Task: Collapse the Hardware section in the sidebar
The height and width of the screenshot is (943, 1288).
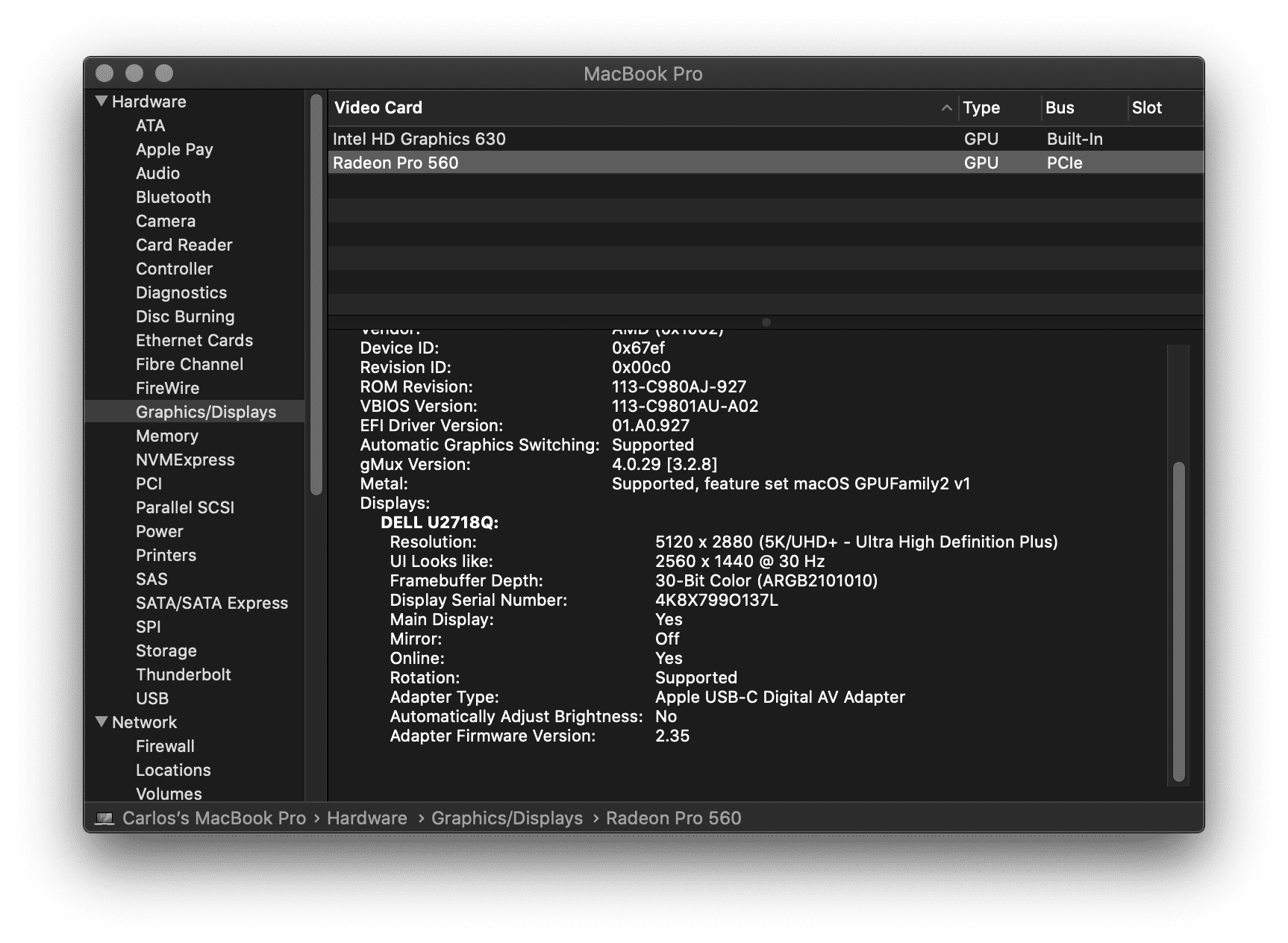Action: [x=100, y=101]
